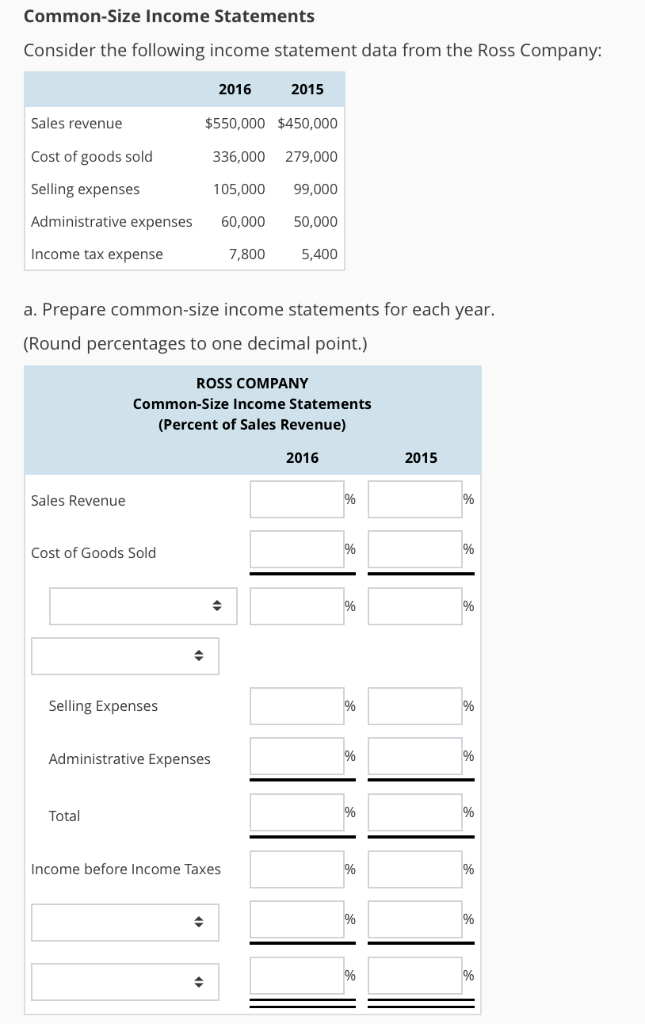Click the 2016 column header in the worksheet
Image resolution: width=645 pixels, height=1024 pixels.
click(x=303, y=457)
